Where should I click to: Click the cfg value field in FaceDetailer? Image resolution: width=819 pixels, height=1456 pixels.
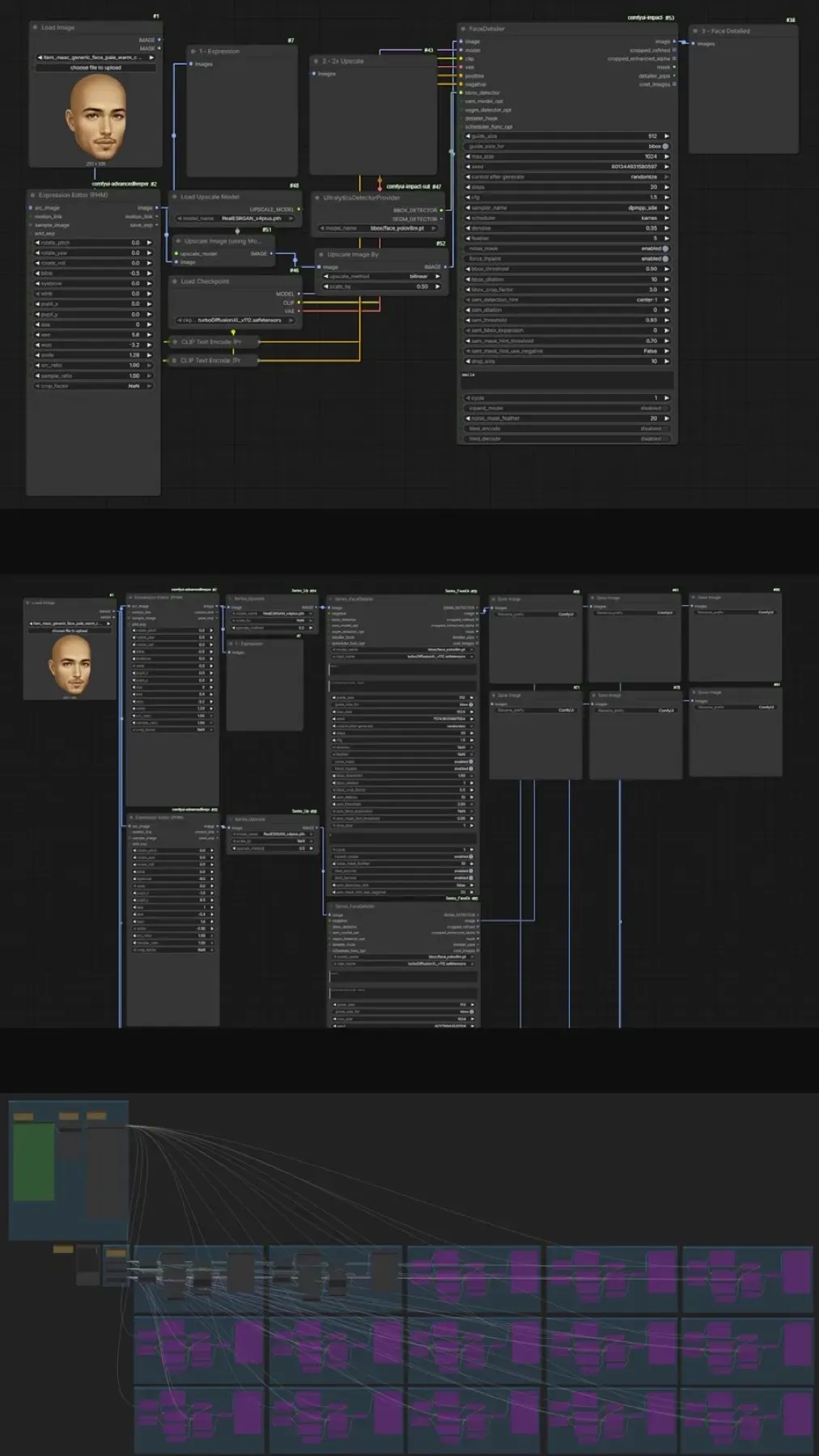(567, 197)
